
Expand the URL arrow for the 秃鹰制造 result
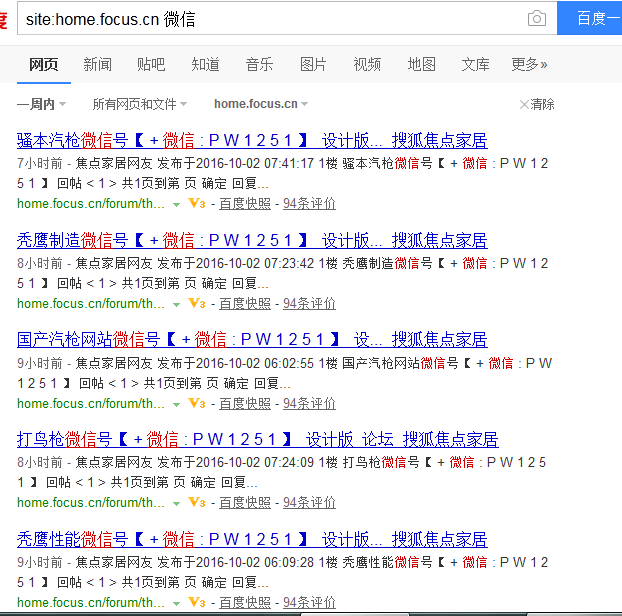177,305
